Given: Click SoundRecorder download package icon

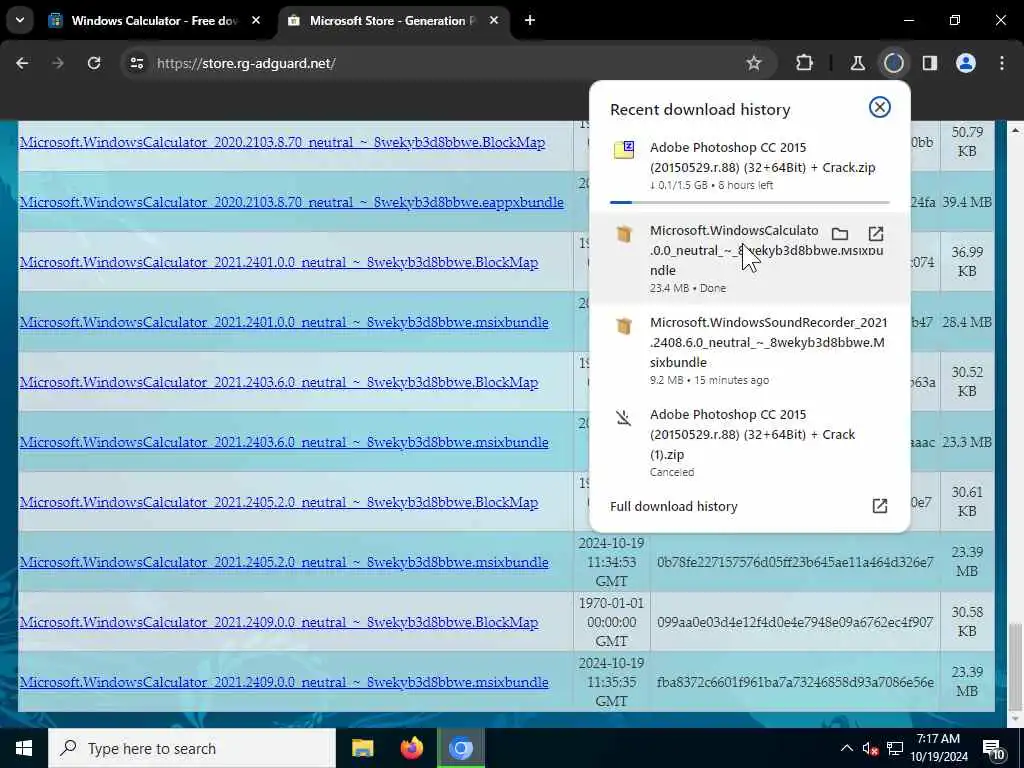Looking at the screenshot, I should coord(624,325).
